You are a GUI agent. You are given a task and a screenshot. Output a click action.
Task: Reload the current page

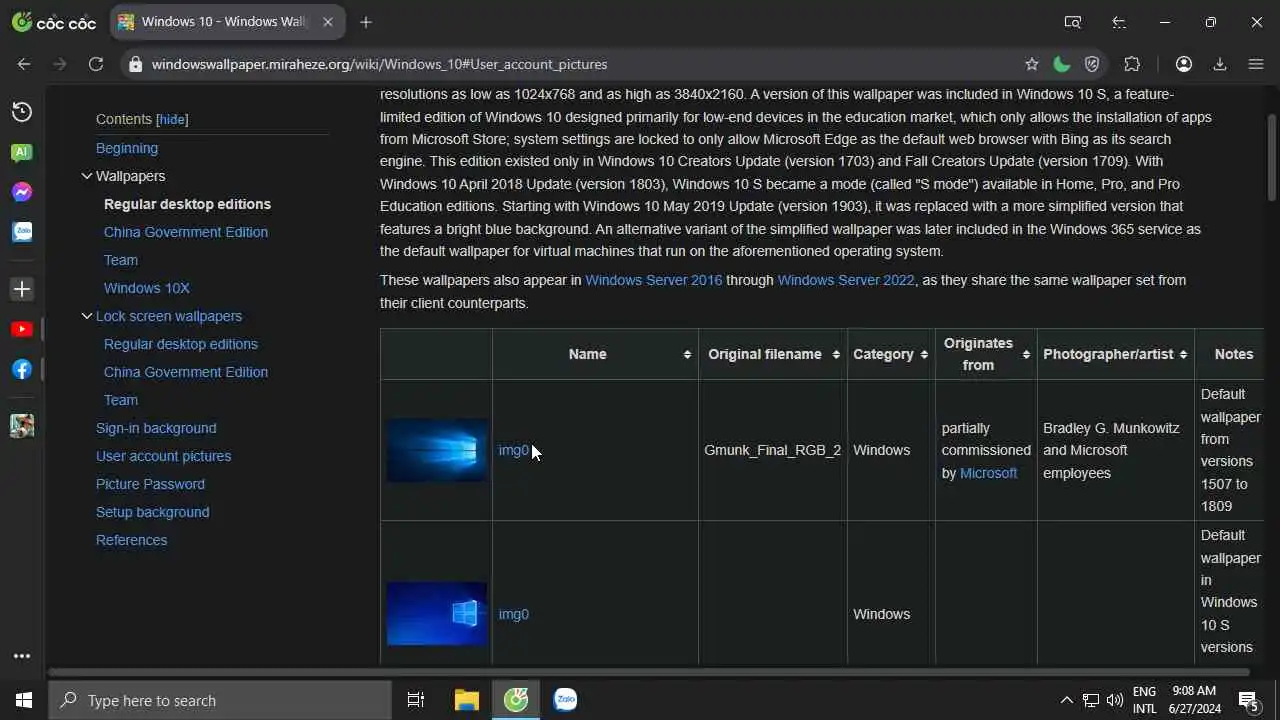pos(96,64)
